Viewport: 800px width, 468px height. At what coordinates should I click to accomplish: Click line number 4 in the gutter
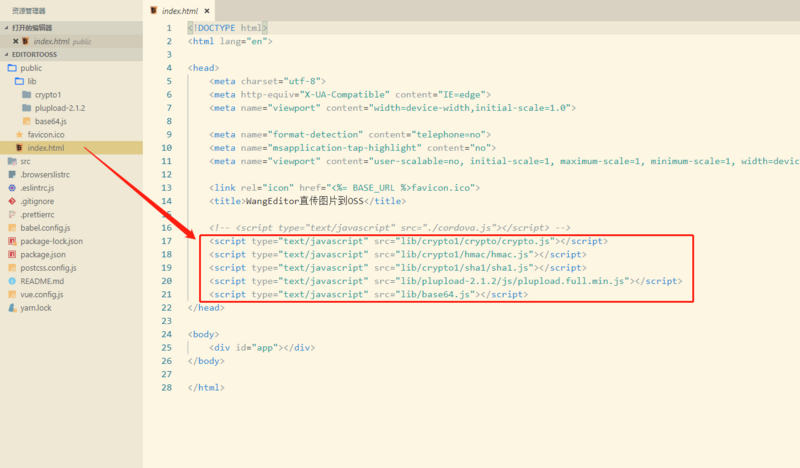tap(169, 68)
